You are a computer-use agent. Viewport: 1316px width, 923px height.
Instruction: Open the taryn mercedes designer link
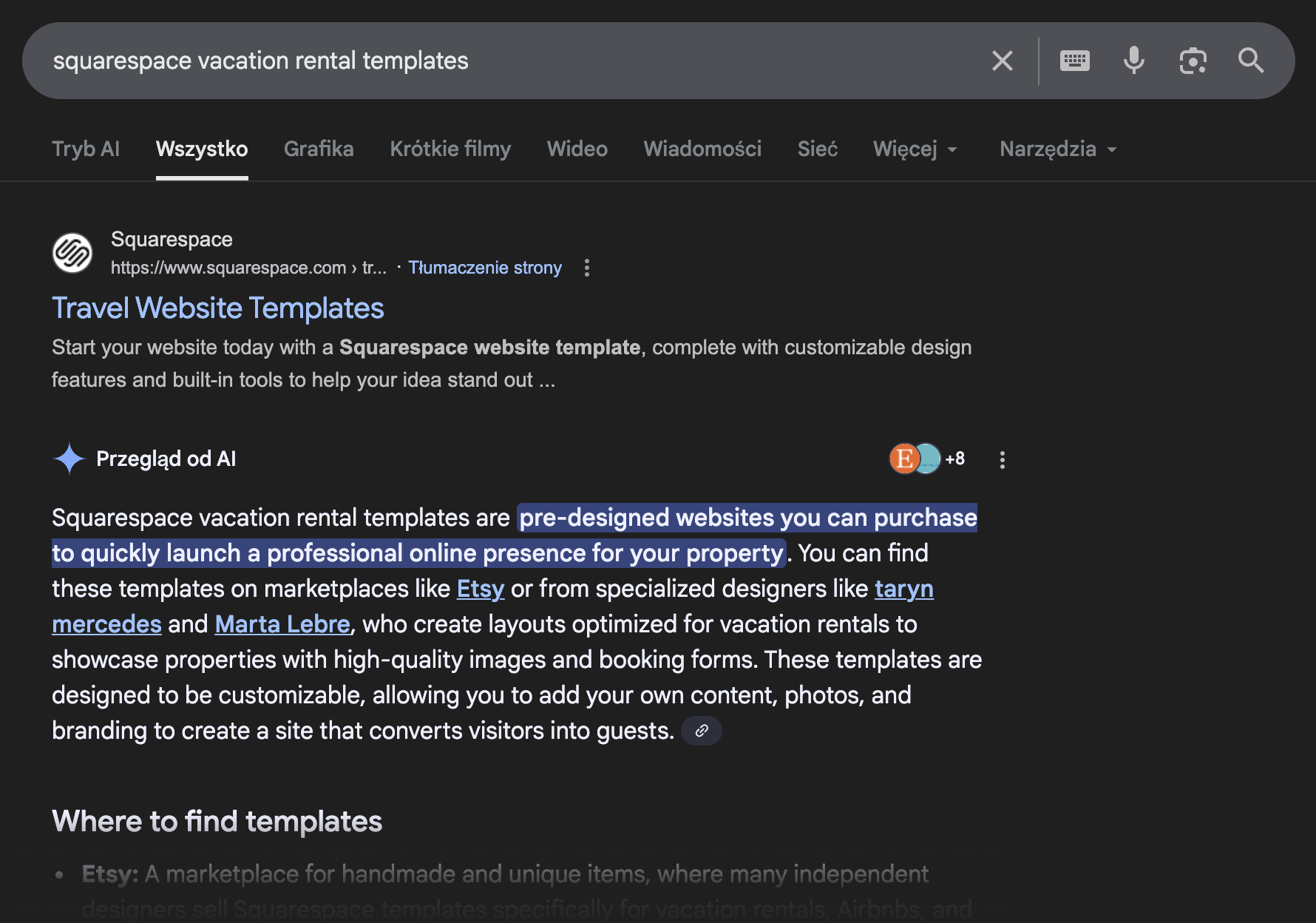tap(904, 589)
